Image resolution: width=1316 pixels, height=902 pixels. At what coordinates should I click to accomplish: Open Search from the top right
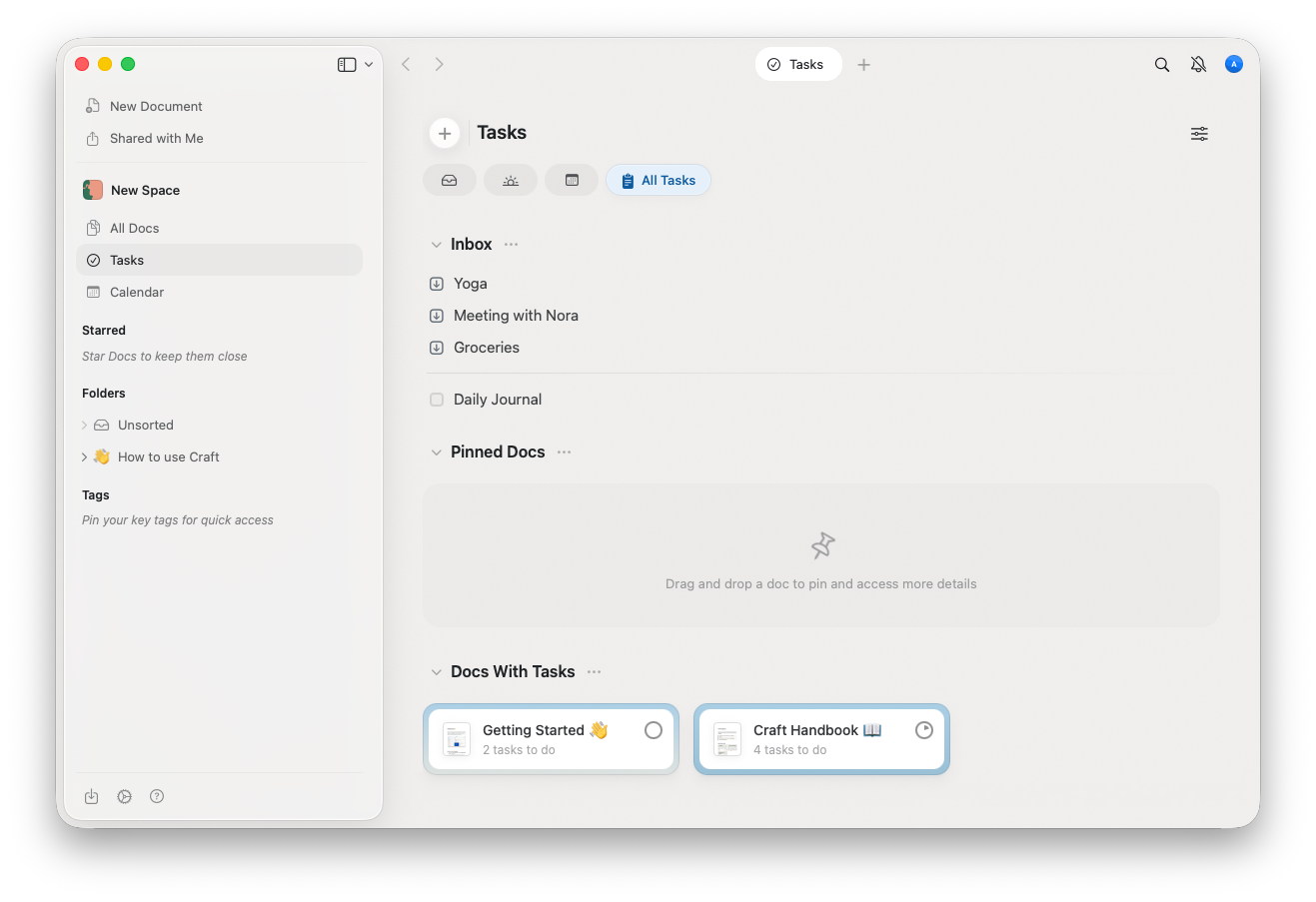click(x=1161, y=63)
